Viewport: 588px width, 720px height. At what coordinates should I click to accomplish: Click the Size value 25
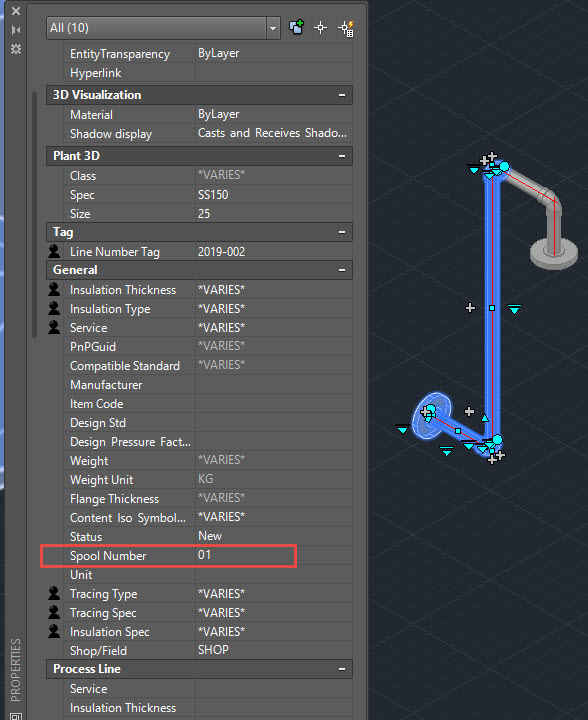point(204,214)
